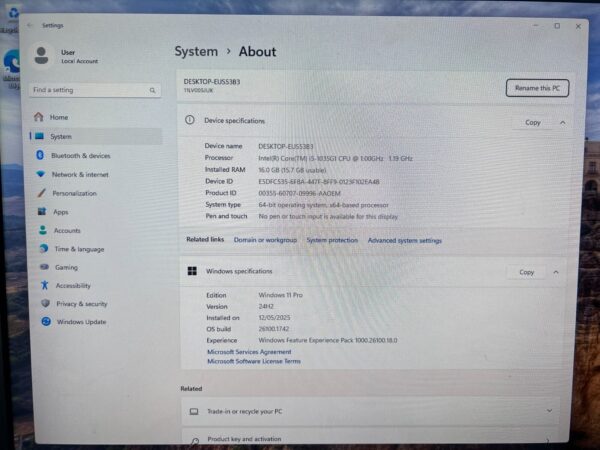Image resolution: width=600 pixels, height=450 pixels.
Task: Click the Bluetooth & devices icon
Action: (x=40, y=155)
